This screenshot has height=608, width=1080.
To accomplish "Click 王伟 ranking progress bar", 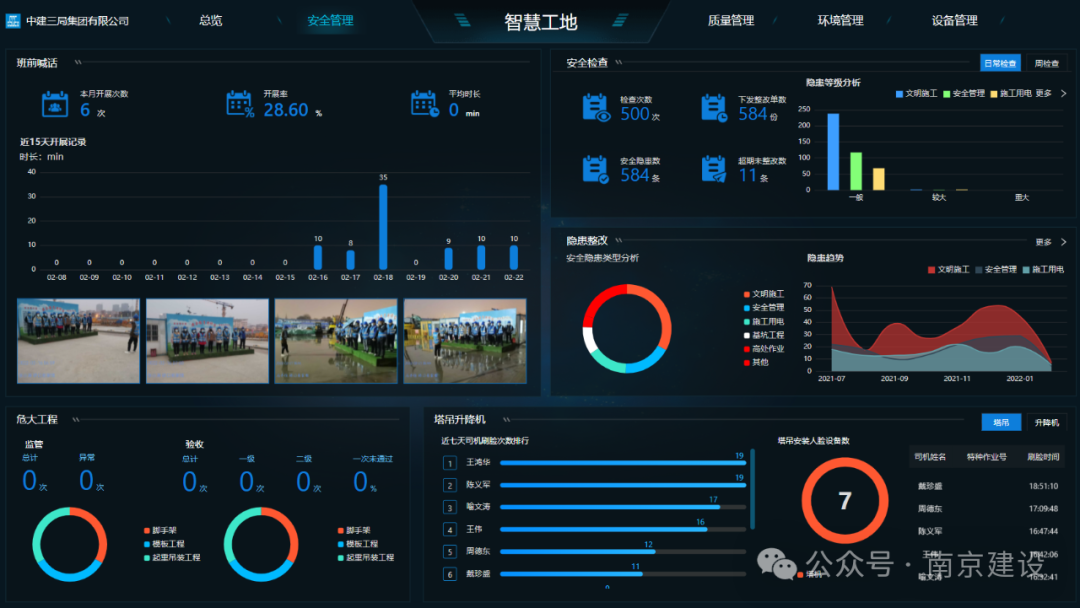I will (x=623, y=530).
